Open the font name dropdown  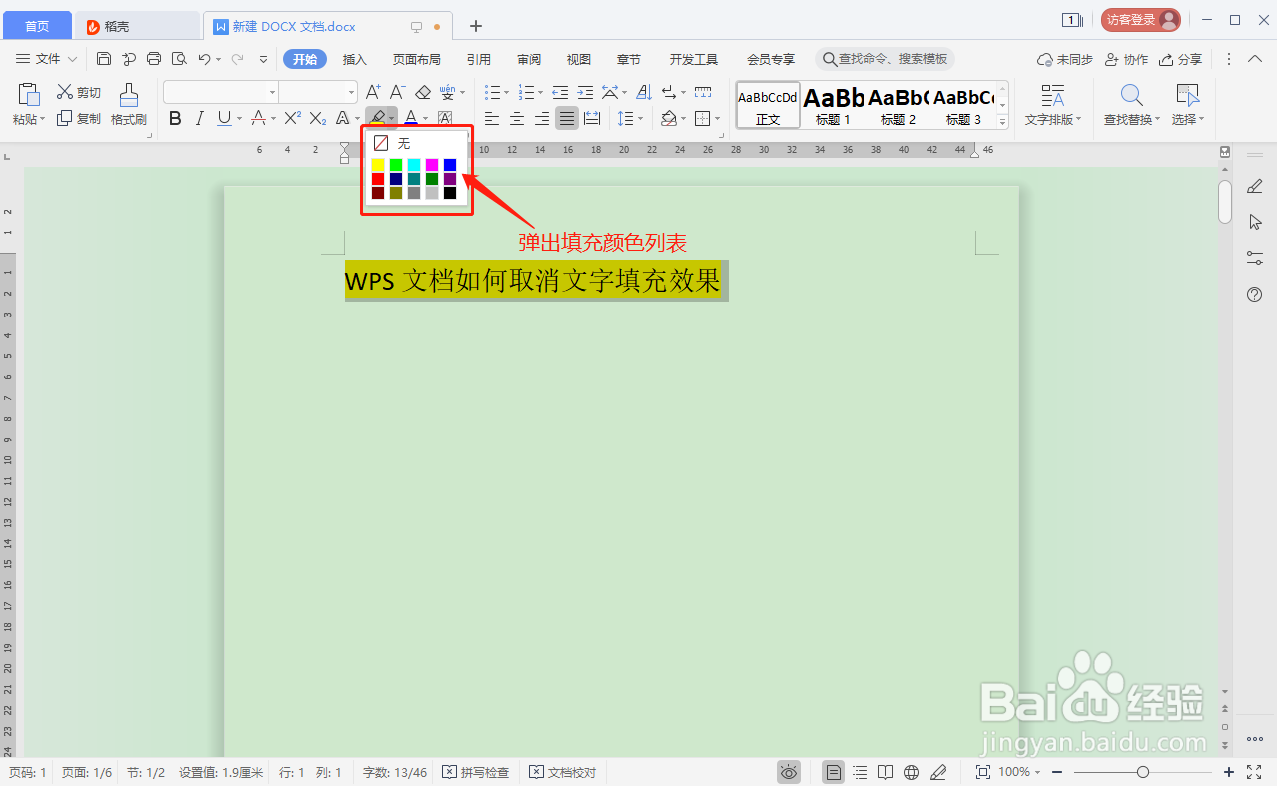click(270, 92)
